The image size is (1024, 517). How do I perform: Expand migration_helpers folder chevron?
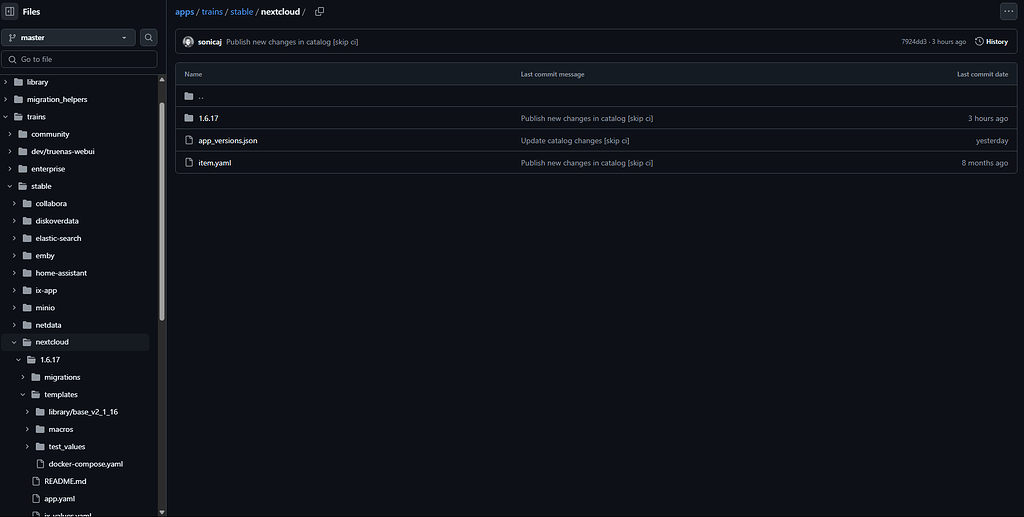click(x=6, y=99)
